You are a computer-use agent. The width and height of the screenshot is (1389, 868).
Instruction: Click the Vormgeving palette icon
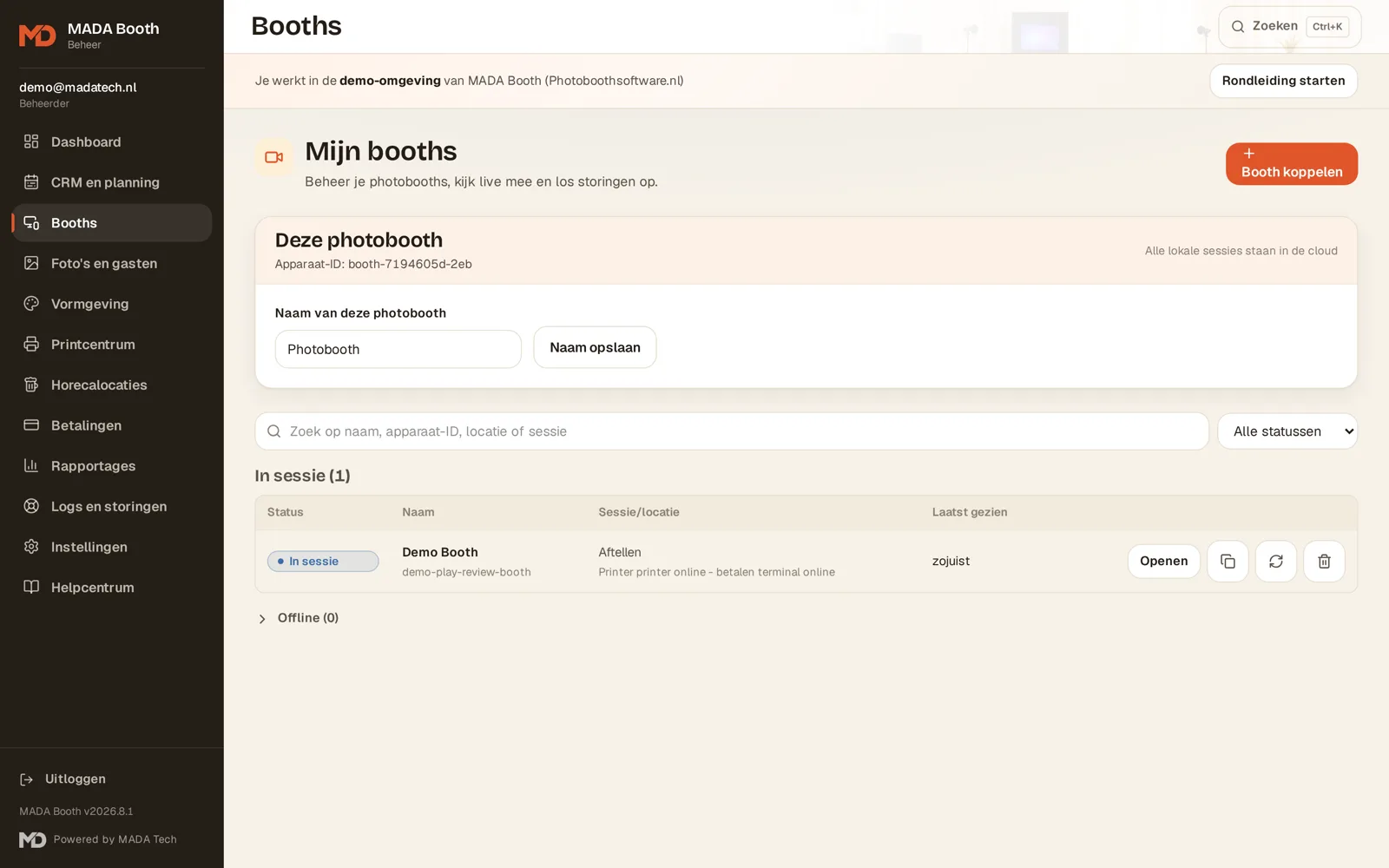point(31,304)
